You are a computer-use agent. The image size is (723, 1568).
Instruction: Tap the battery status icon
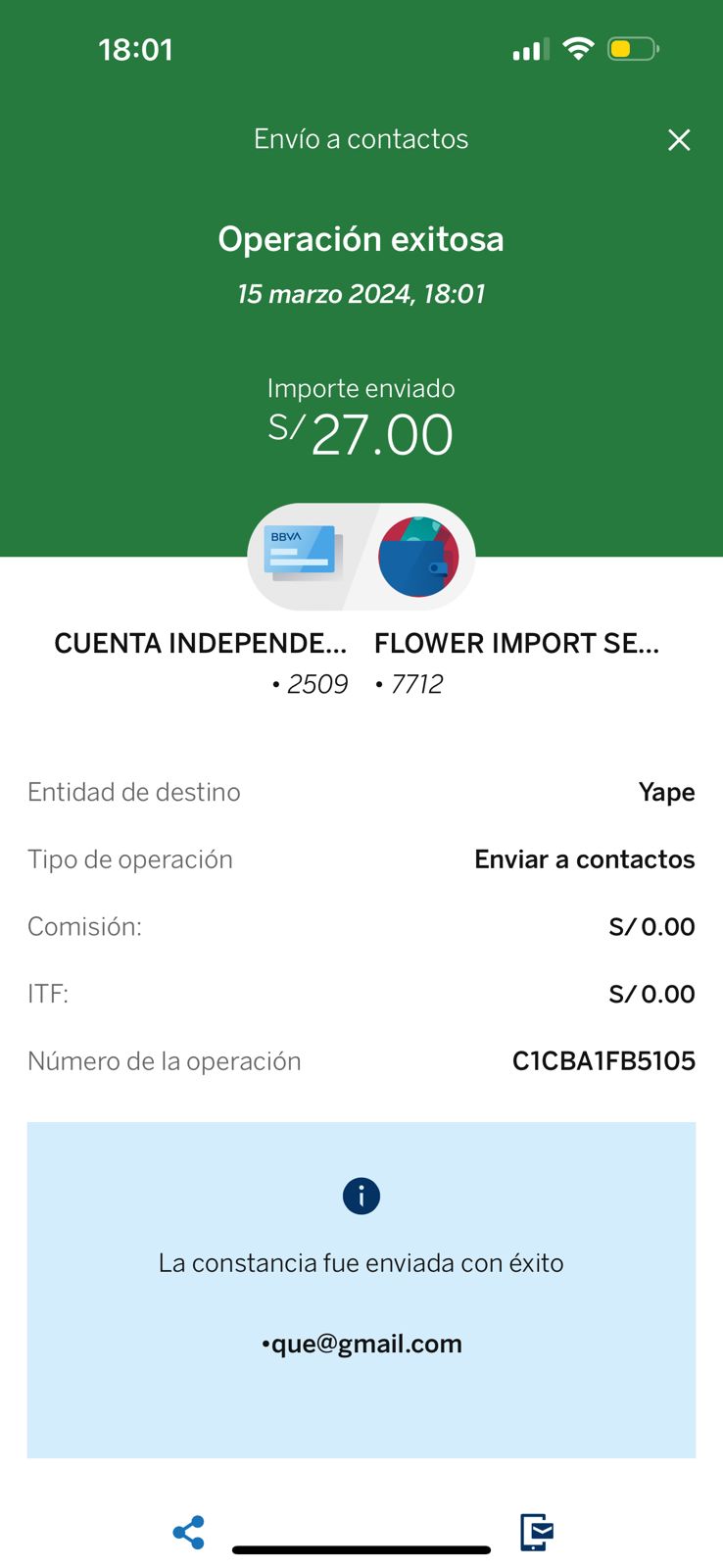[633, 49]
